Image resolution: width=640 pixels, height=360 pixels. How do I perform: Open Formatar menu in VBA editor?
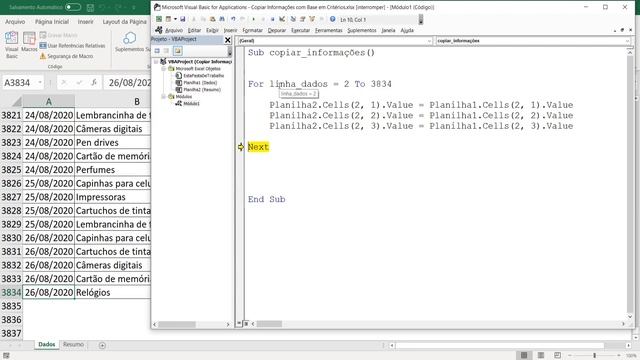click(x=253, y=30)
